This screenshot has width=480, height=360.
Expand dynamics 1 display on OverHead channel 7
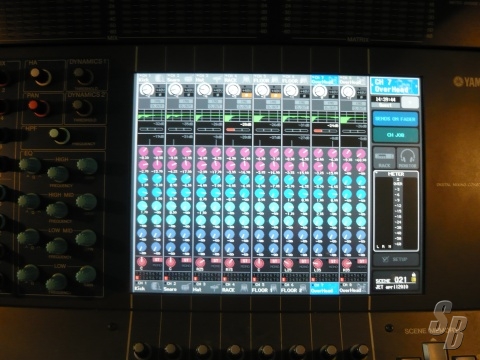point(326,129)
